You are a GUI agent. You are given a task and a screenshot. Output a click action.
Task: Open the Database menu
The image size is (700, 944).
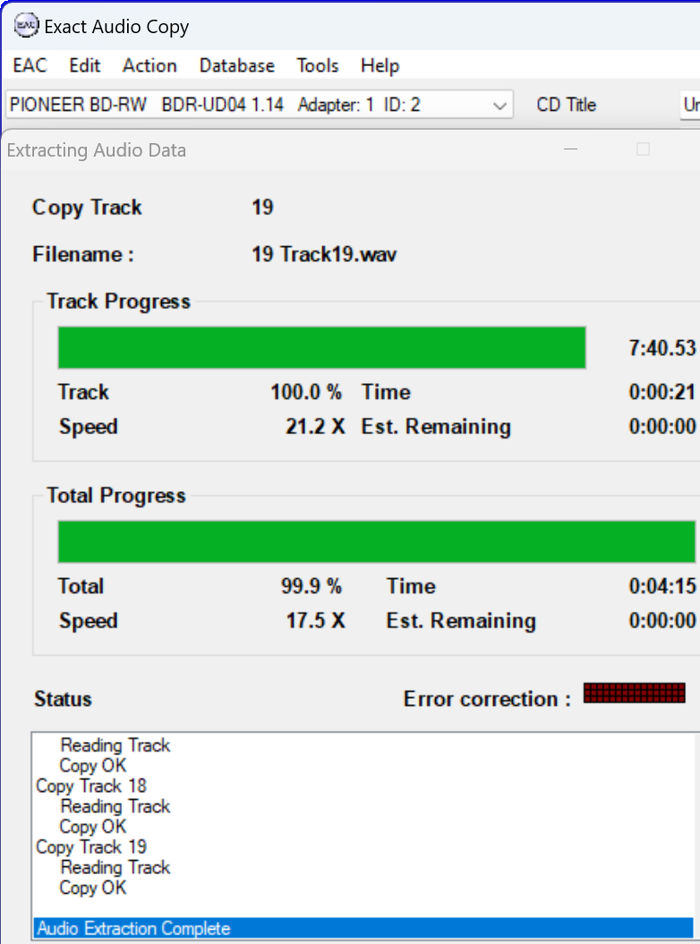237,66
